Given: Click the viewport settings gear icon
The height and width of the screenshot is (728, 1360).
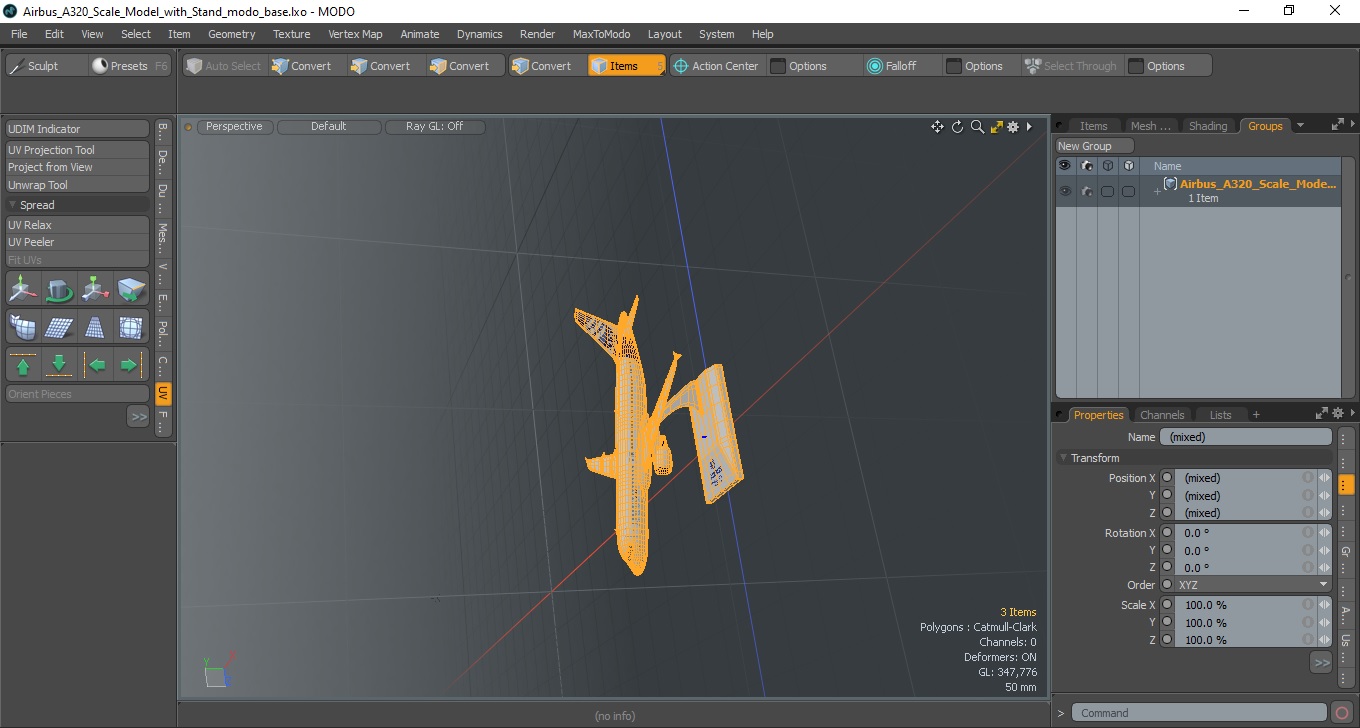Looking at the screenshot, I should (1013, 127).
